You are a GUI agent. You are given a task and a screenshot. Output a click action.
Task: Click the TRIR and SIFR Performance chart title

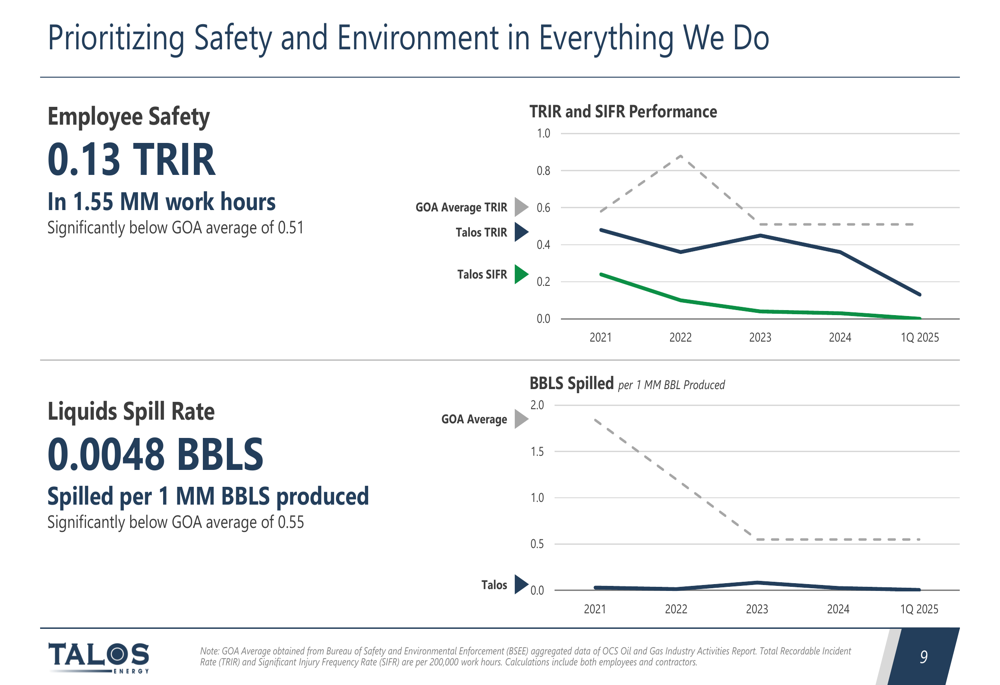(x=623, y=112)
